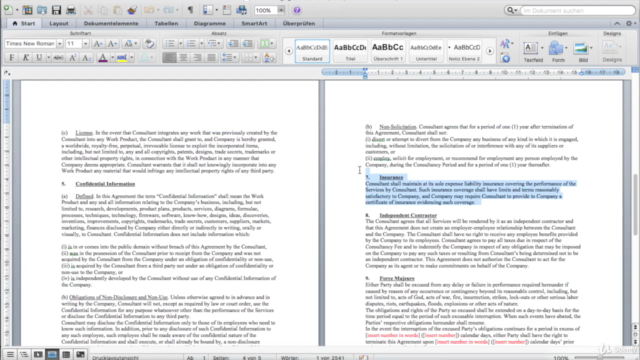
Task: Apply the Überschrift 1 style
Action: [x=388, y=51]
